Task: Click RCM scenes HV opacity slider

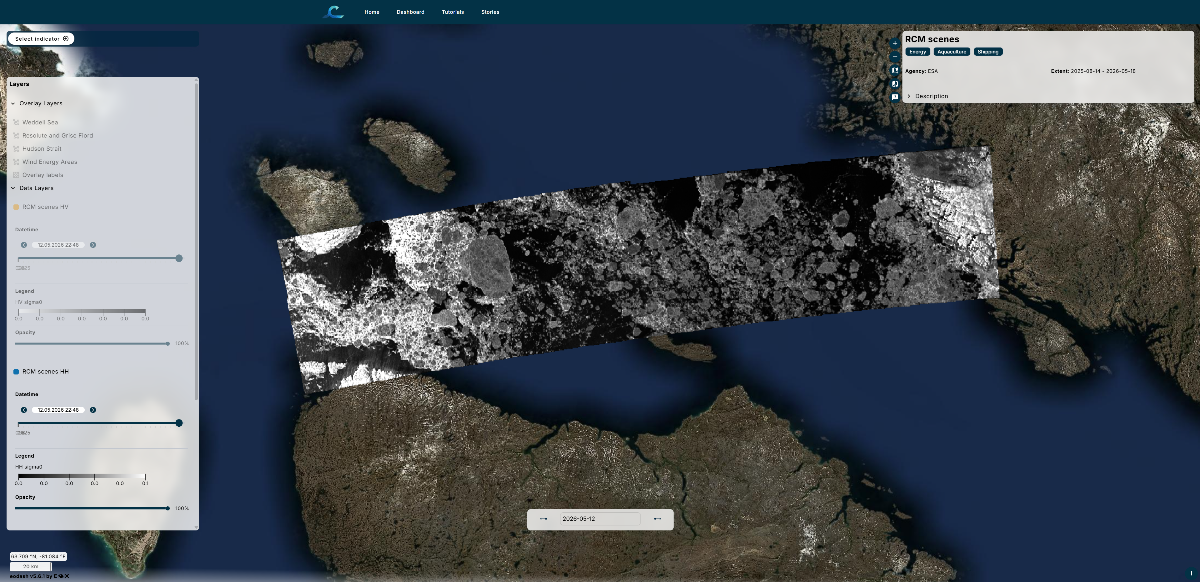Action: tap(92, 343)
